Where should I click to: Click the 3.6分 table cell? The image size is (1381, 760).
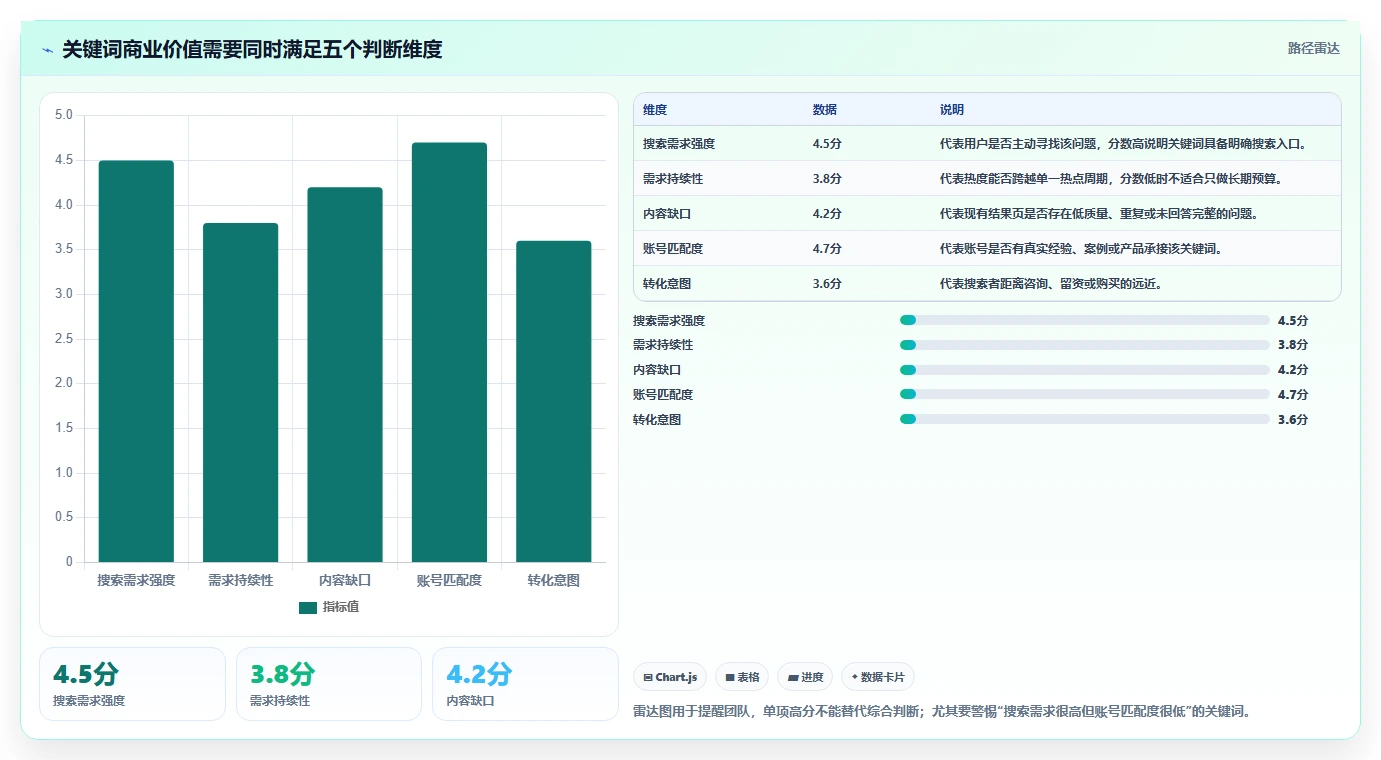pos(827,284)
